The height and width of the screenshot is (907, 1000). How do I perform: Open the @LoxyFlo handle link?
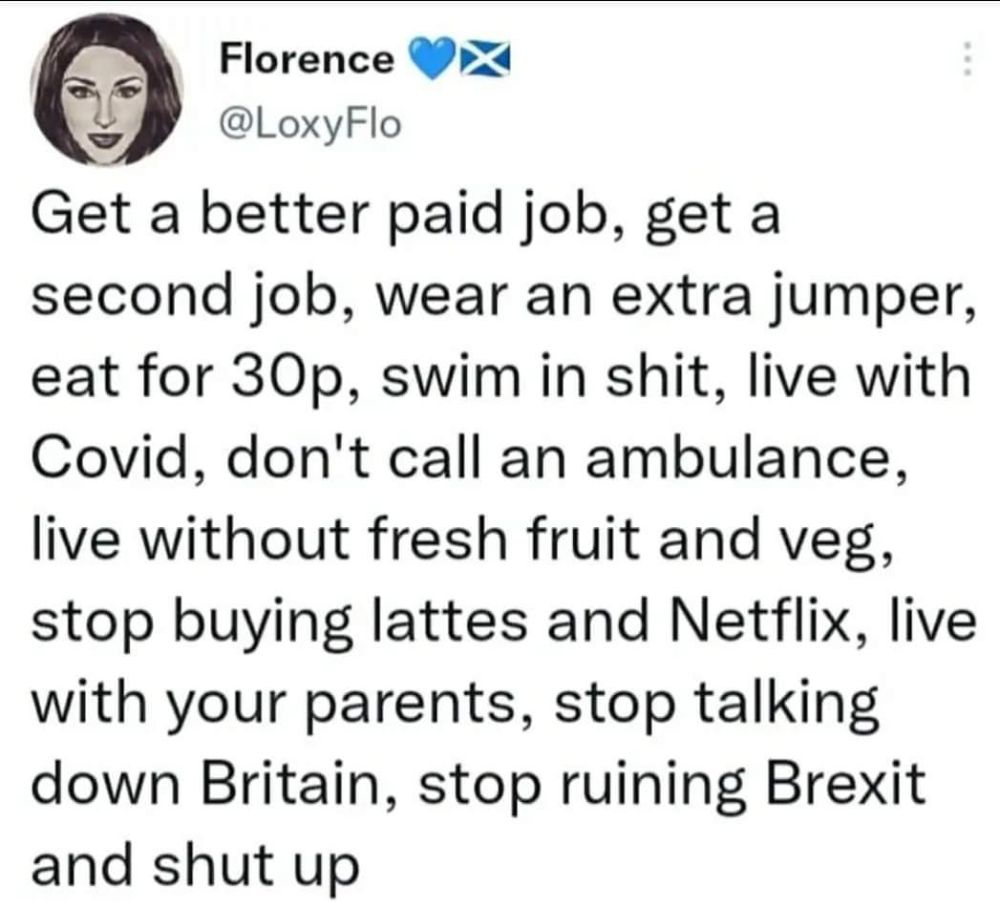310,124
